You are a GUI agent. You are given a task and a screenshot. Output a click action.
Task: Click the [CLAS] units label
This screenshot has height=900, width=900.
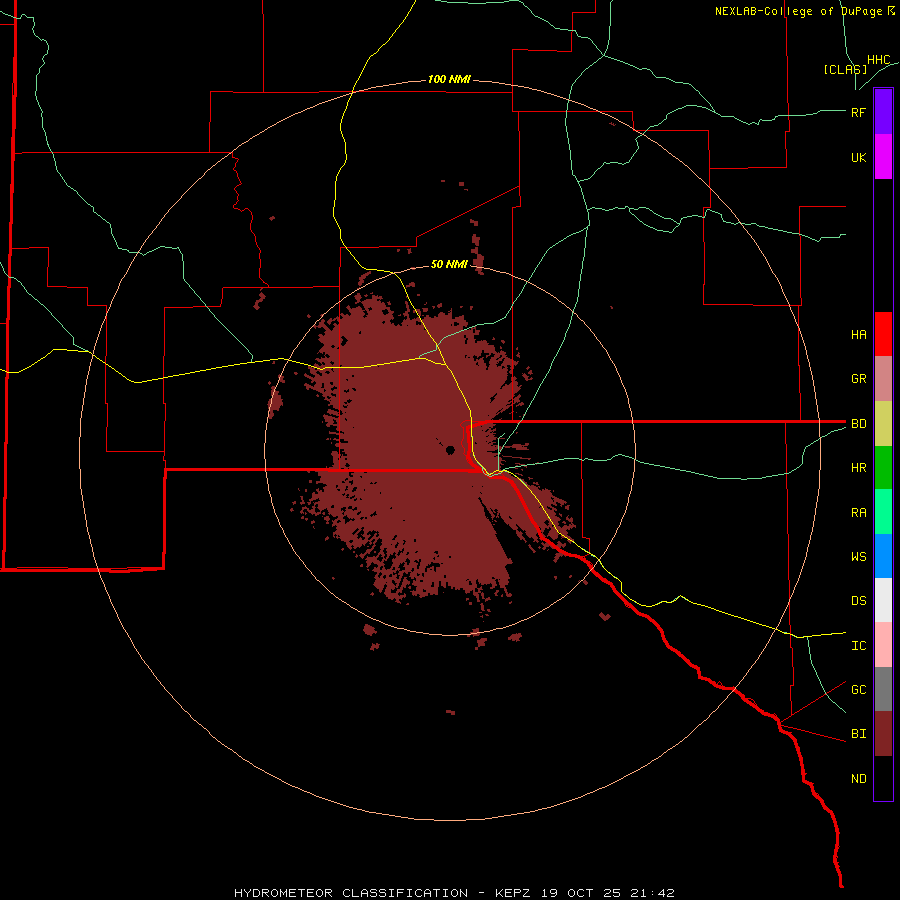tap(845, 69)
